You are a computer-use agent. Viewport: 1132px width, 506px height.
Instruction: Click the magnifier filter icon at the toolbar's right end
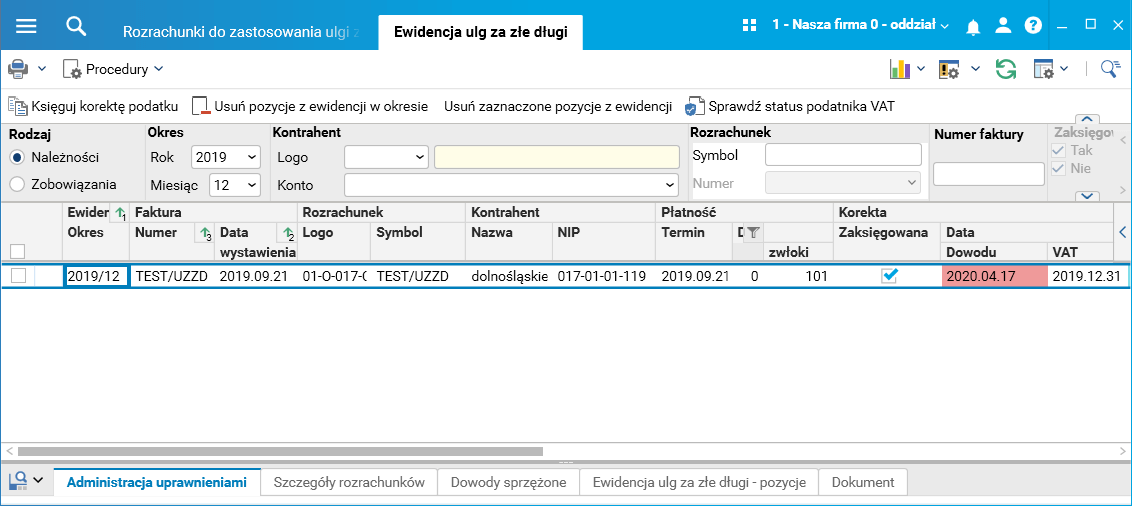point(1109,69)
